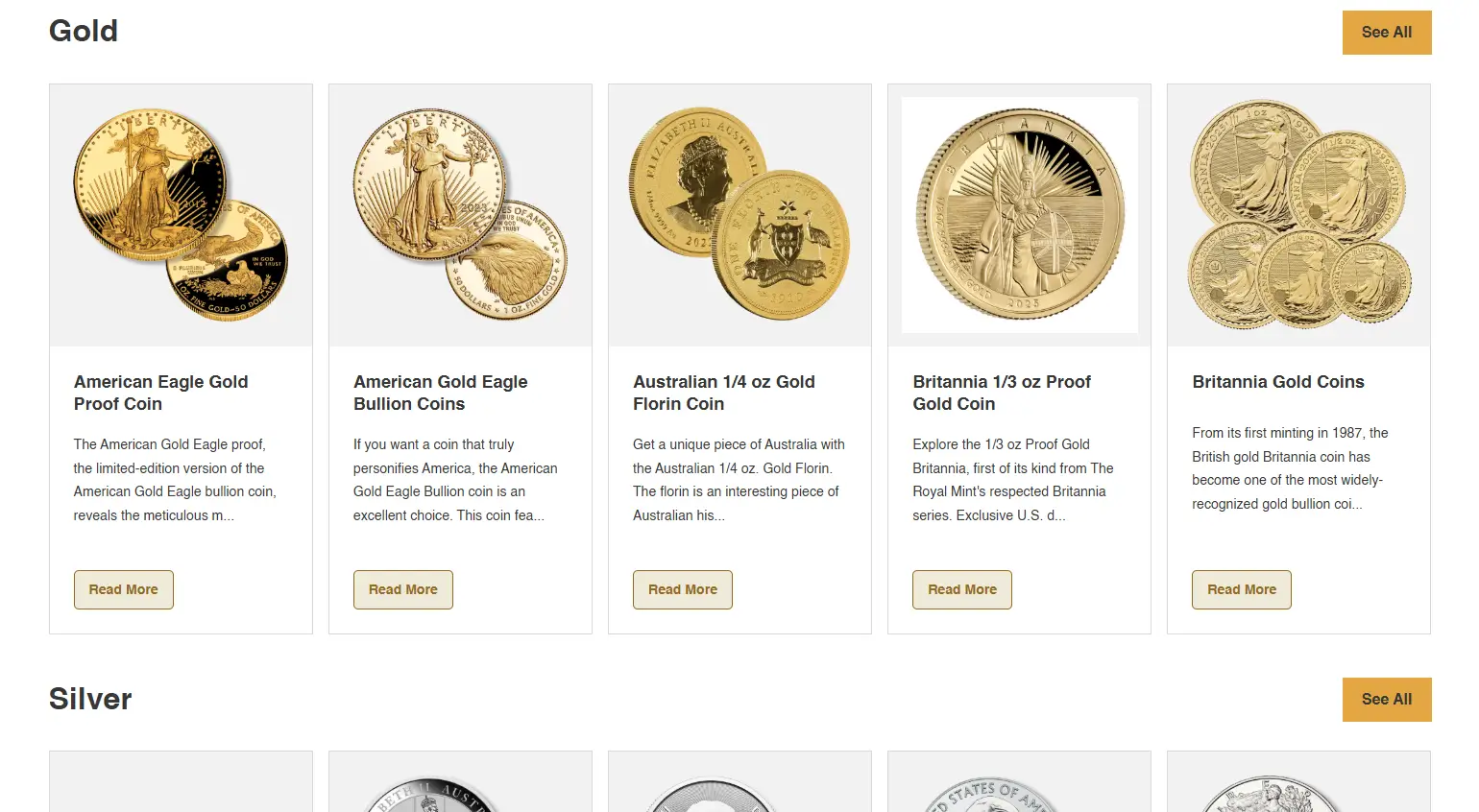Open the American Gold Eagle Bullion Coins title link
Viewport: 1479px width, 812px height.
[x=440, y=393]
